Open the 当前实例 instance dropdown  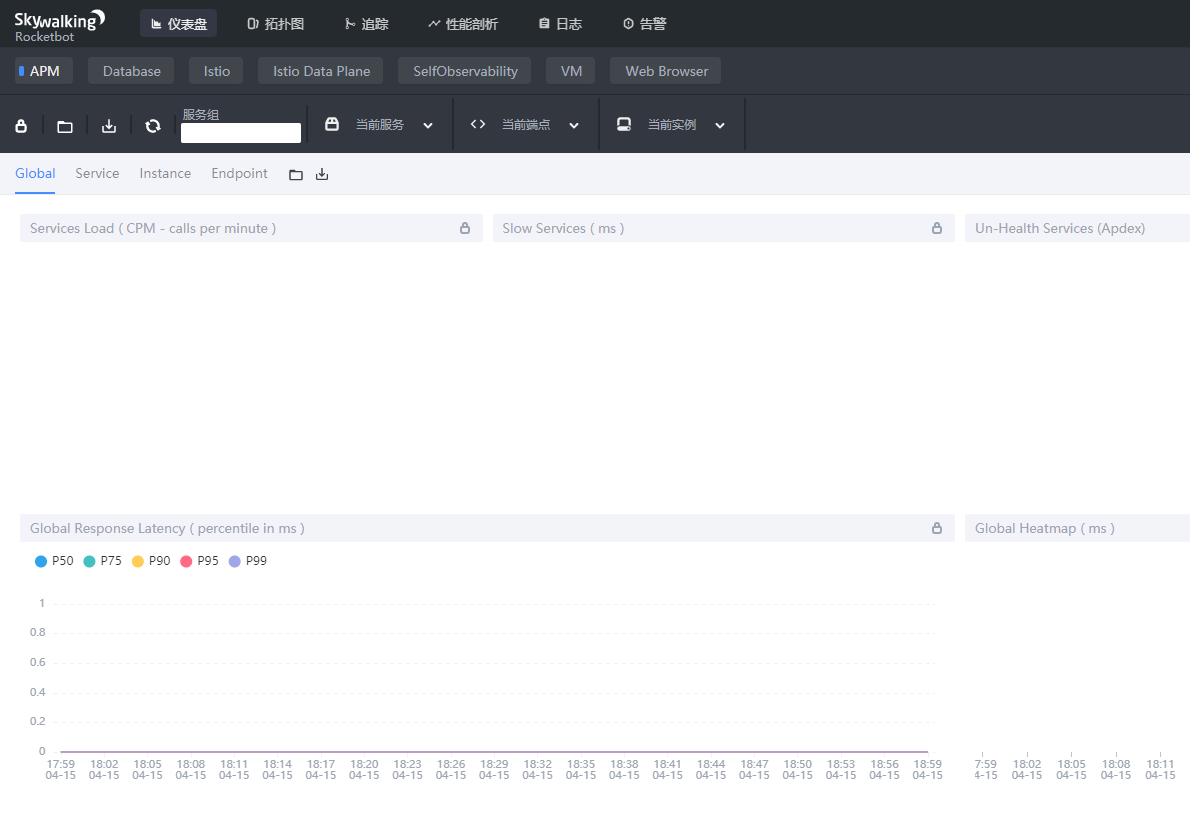(720, 124)
